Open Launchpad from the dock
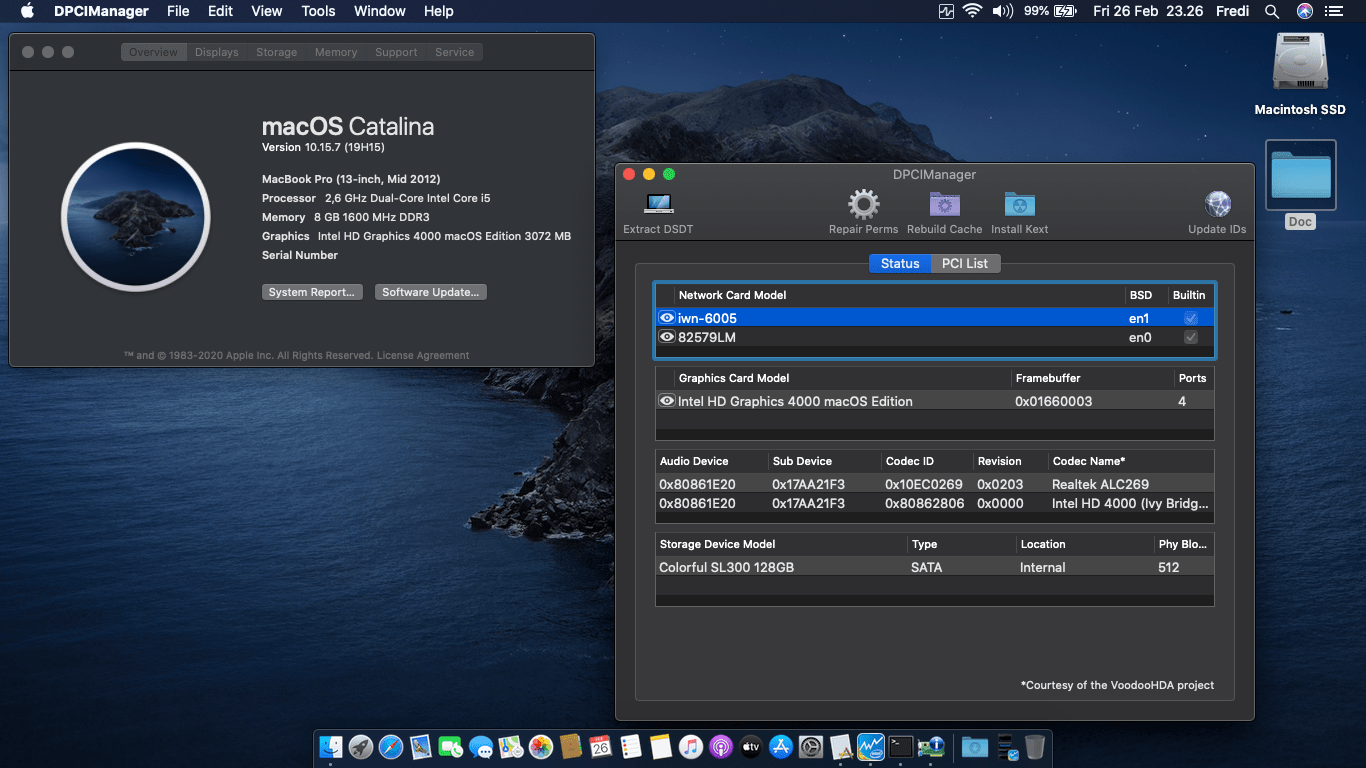Viewport: 1366px width, 768px height. tap(361, 746)
